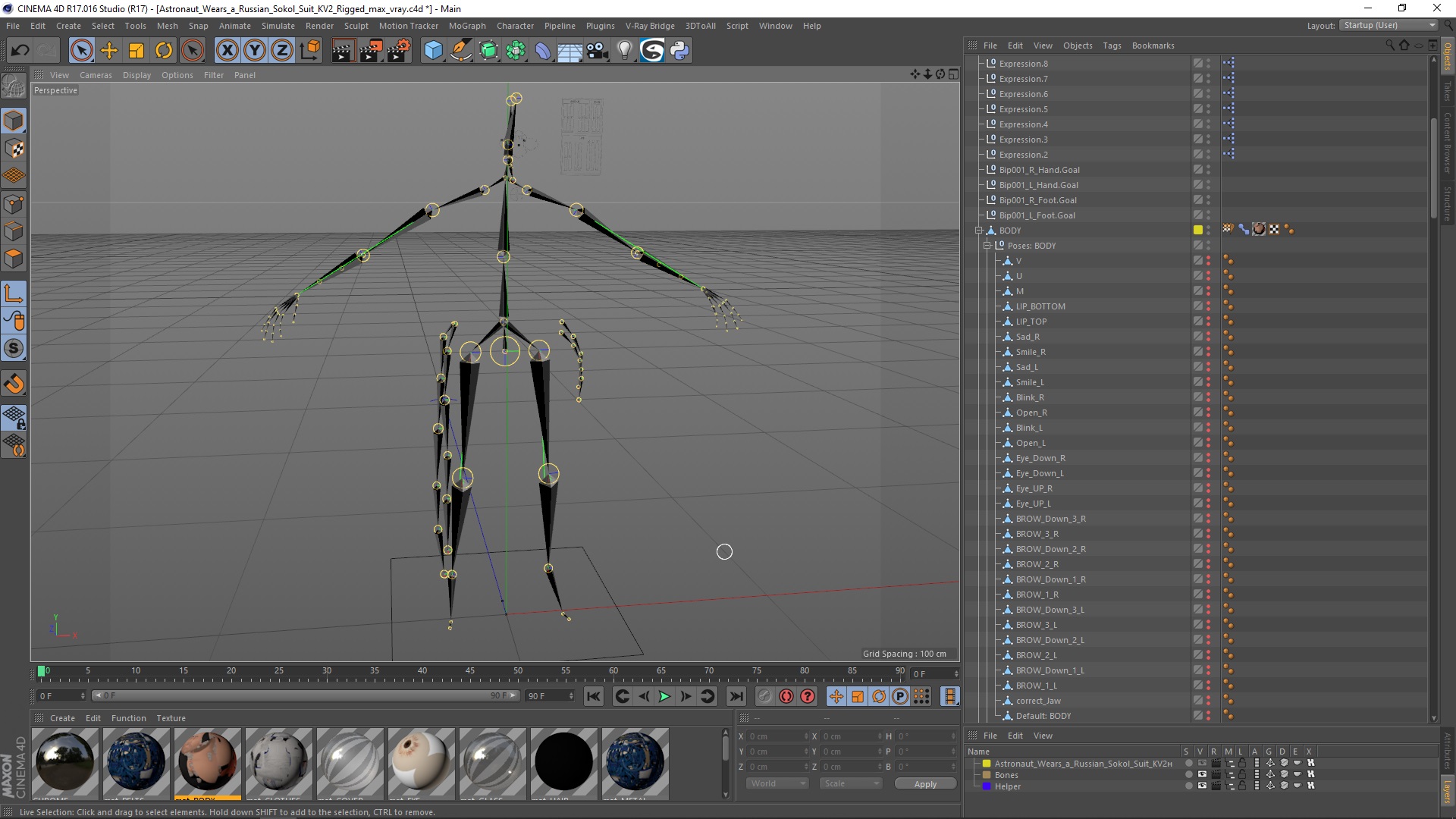Image resolution: width=1456 pixels, height=819 pixels.
Task: Open the World coordinate dropdown
Action: 777,783
